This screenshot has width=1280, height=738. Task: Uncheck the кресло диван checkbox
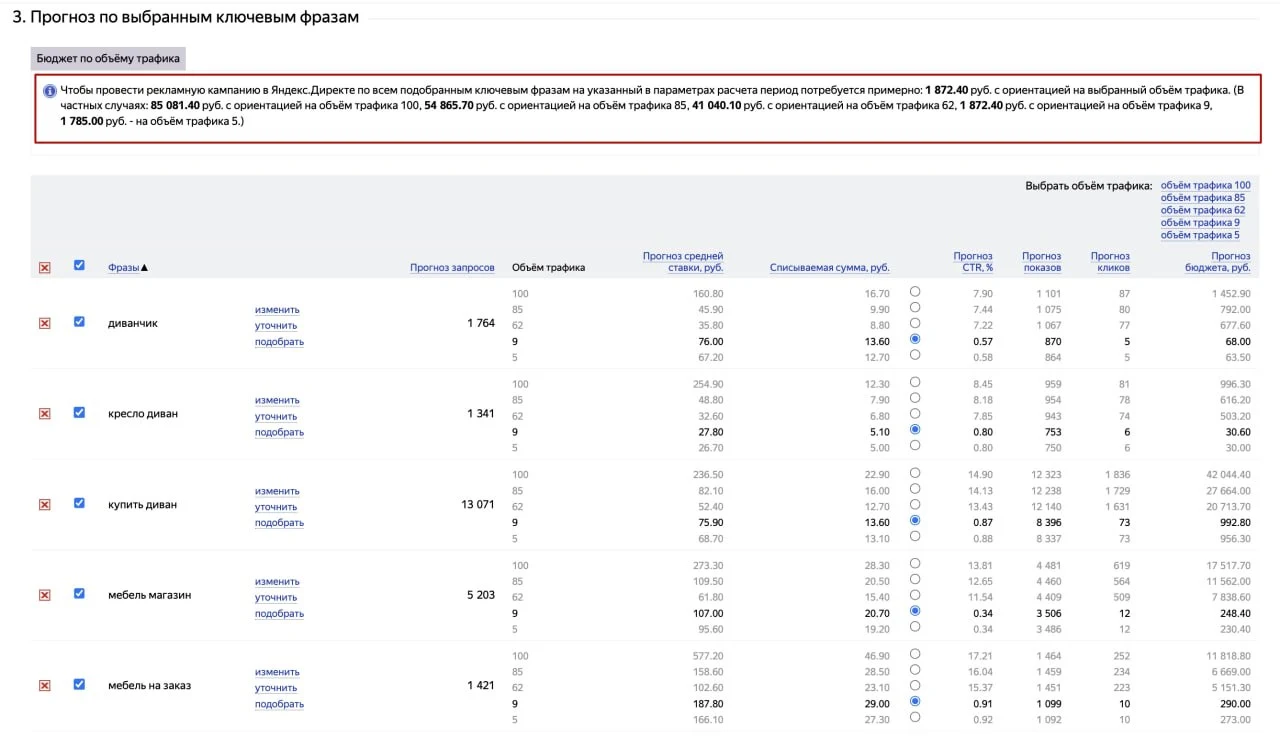point(79,413)
